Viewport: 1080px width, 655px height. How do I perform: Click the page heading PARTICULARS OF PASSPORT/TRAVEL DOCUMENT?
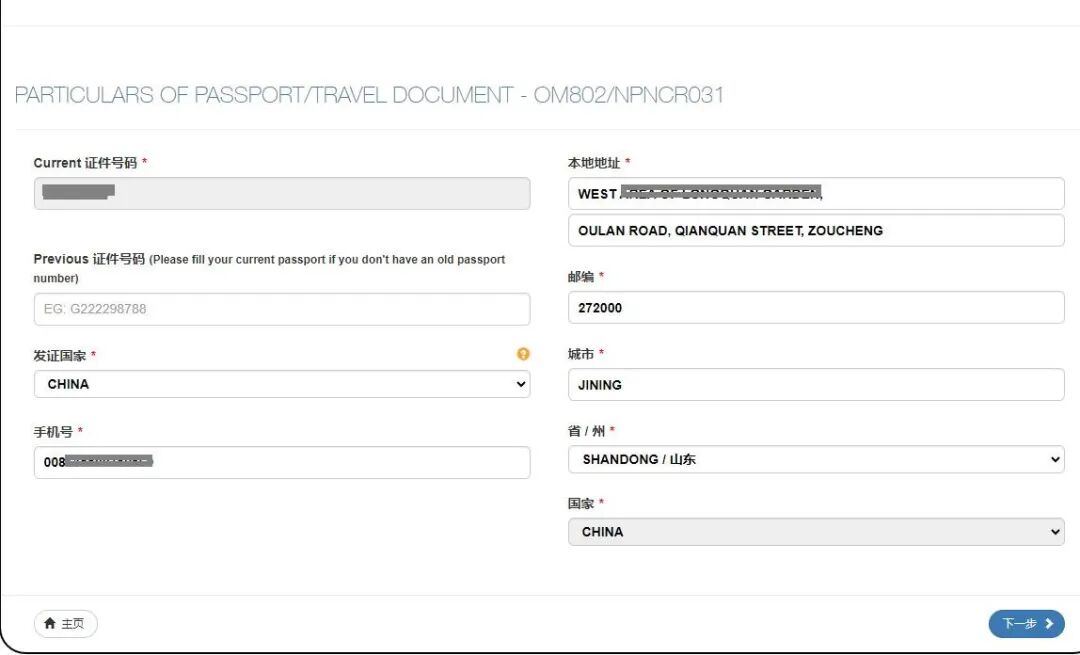pos(369,95)
